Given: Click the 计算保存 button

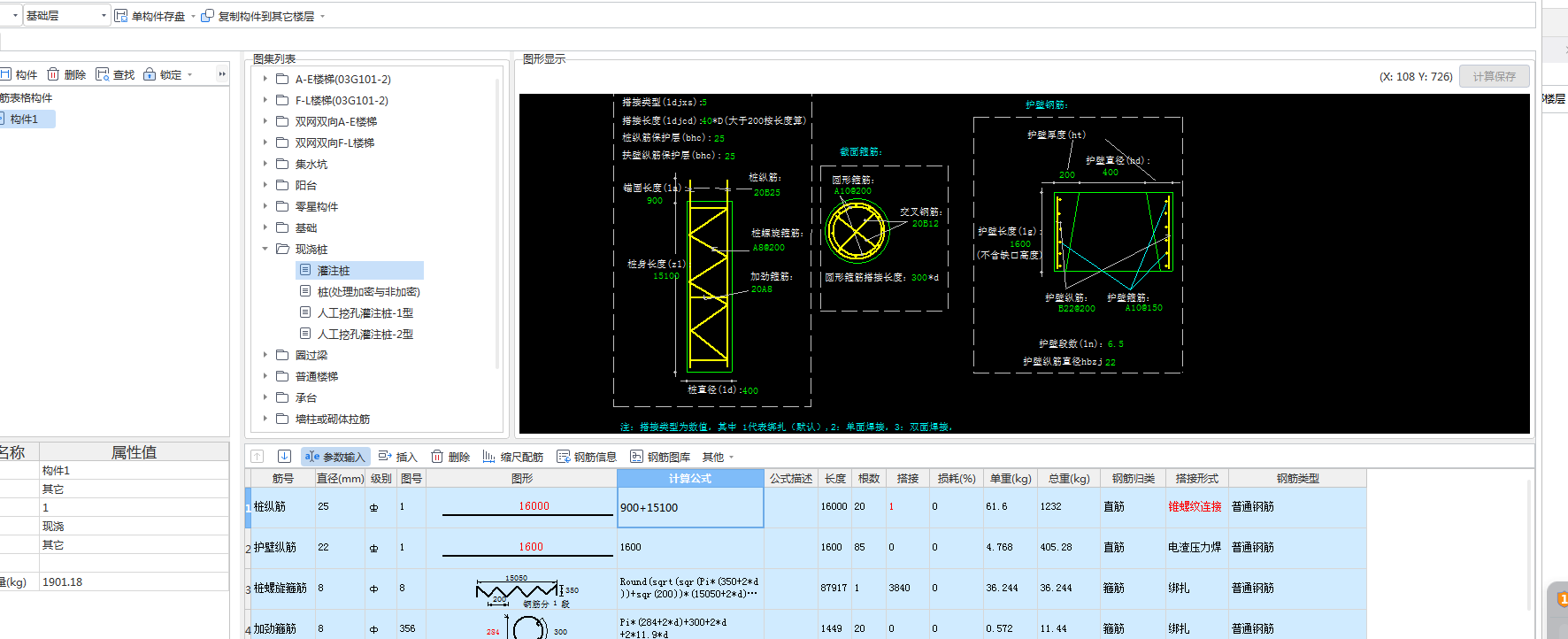Looking at the screenshot, I should point(1494,77).
